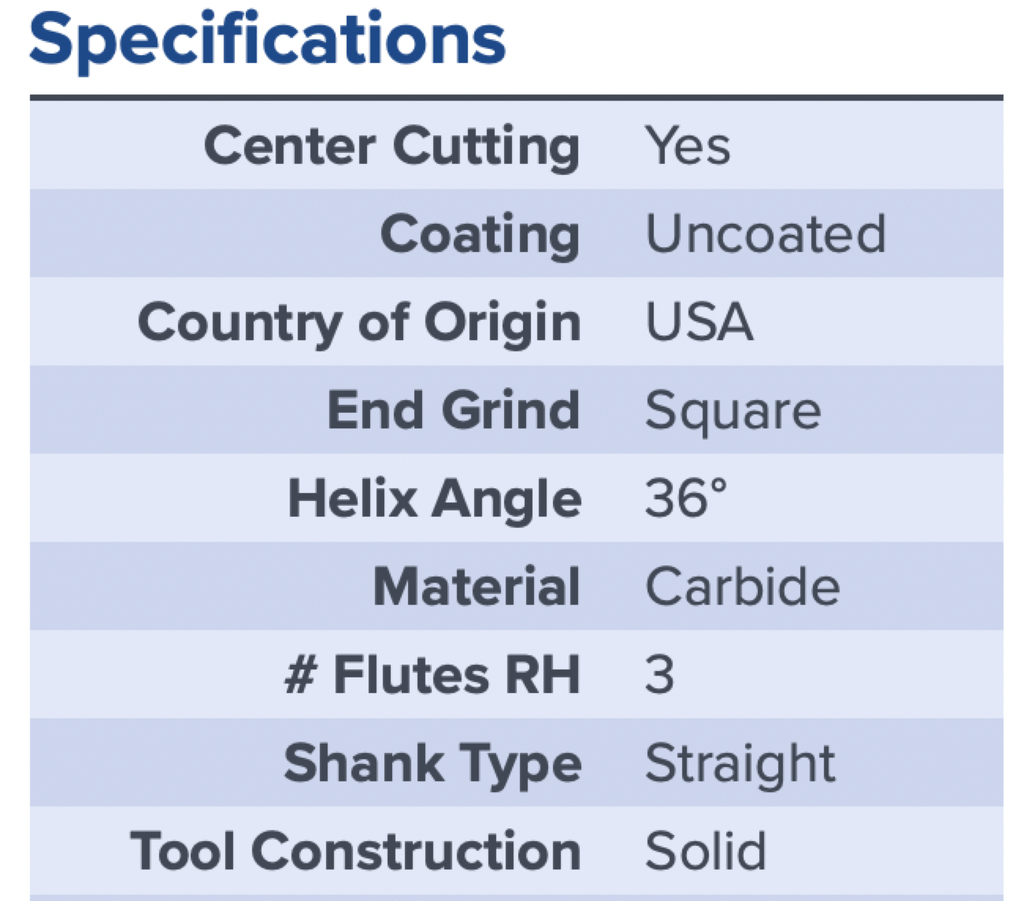The height and width of the screenshot is (901, 1024).
Task: Select the Shank Type label
Action: coord(432,765)
